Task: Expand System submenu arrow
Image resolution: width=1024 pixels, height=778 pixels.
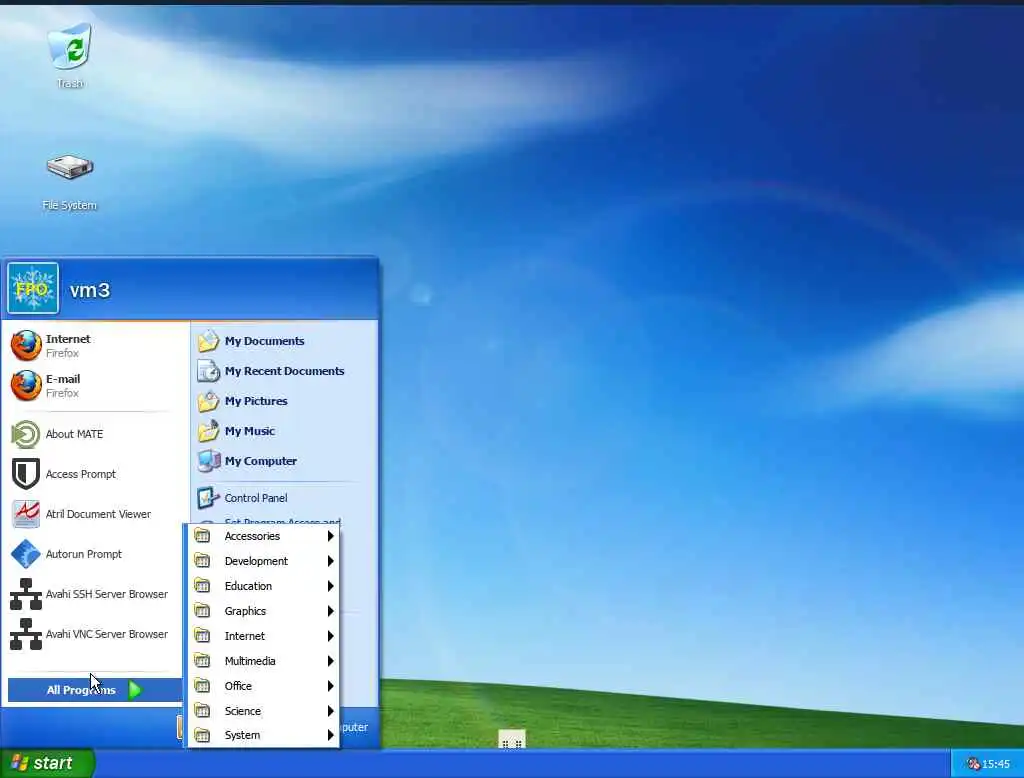Action: pos(330,736)
